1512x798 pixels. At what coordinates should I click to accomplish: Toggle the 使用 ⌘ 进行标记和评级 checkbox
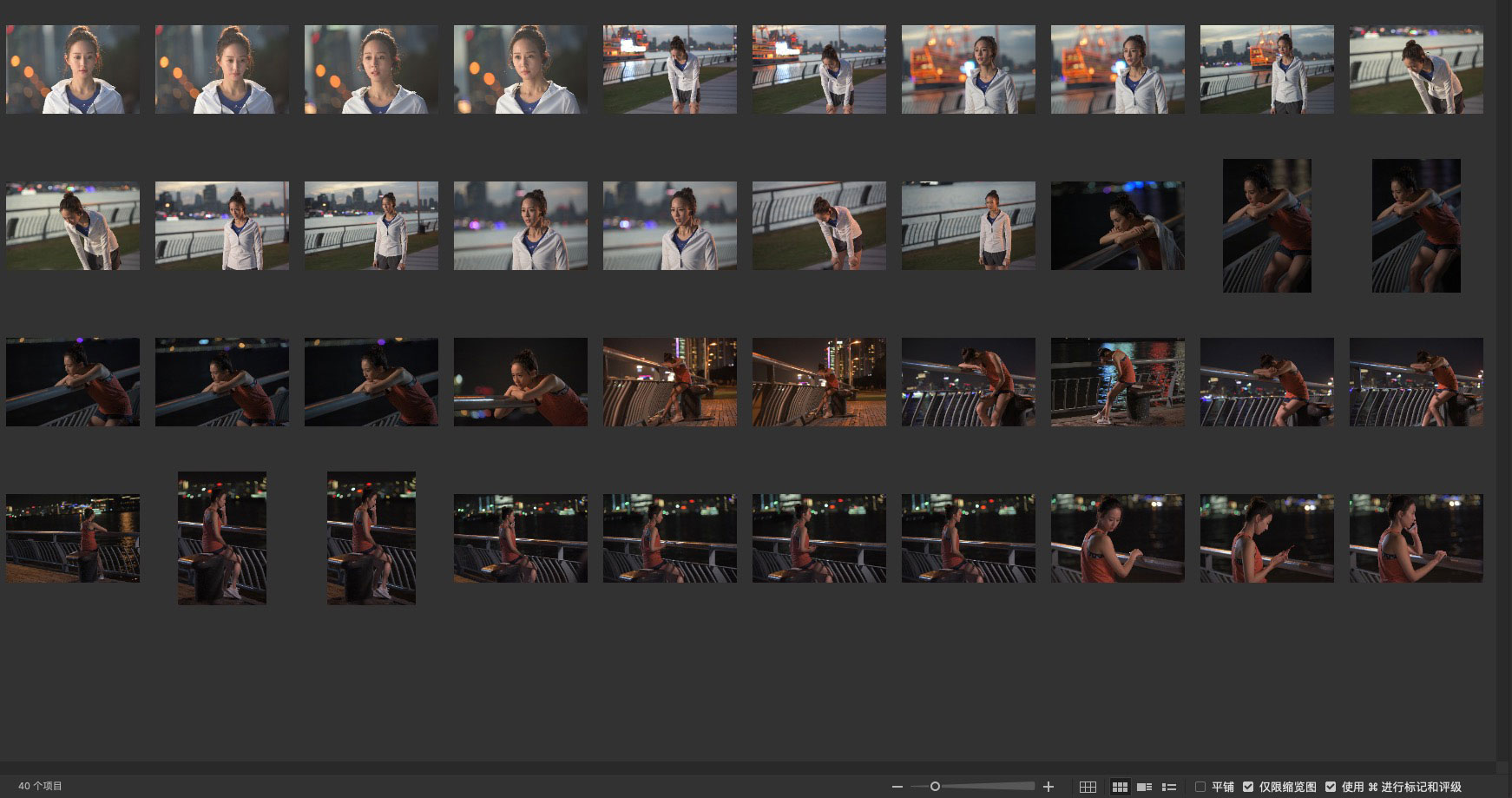(x=1331, y=787)
